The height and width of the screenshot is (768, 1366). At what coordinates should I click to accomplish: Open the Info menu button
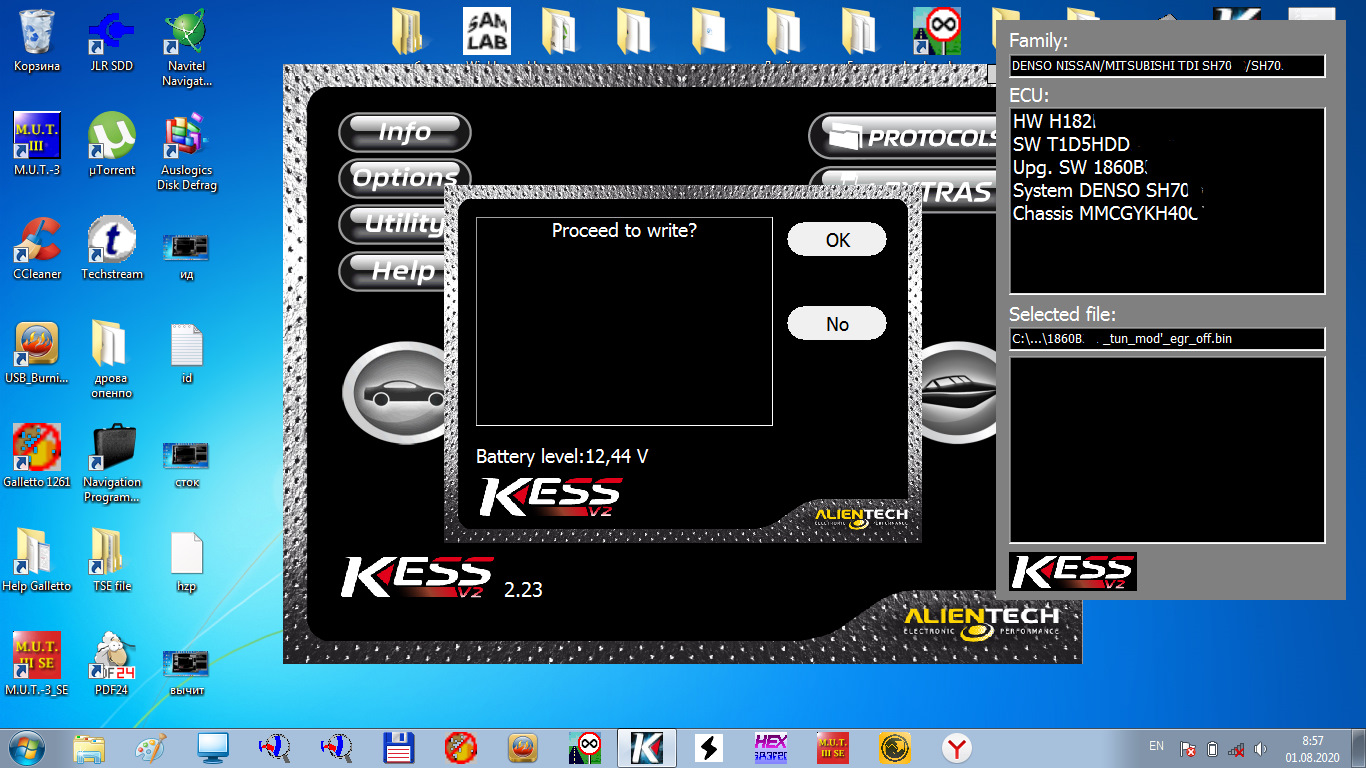pos(405,132)
